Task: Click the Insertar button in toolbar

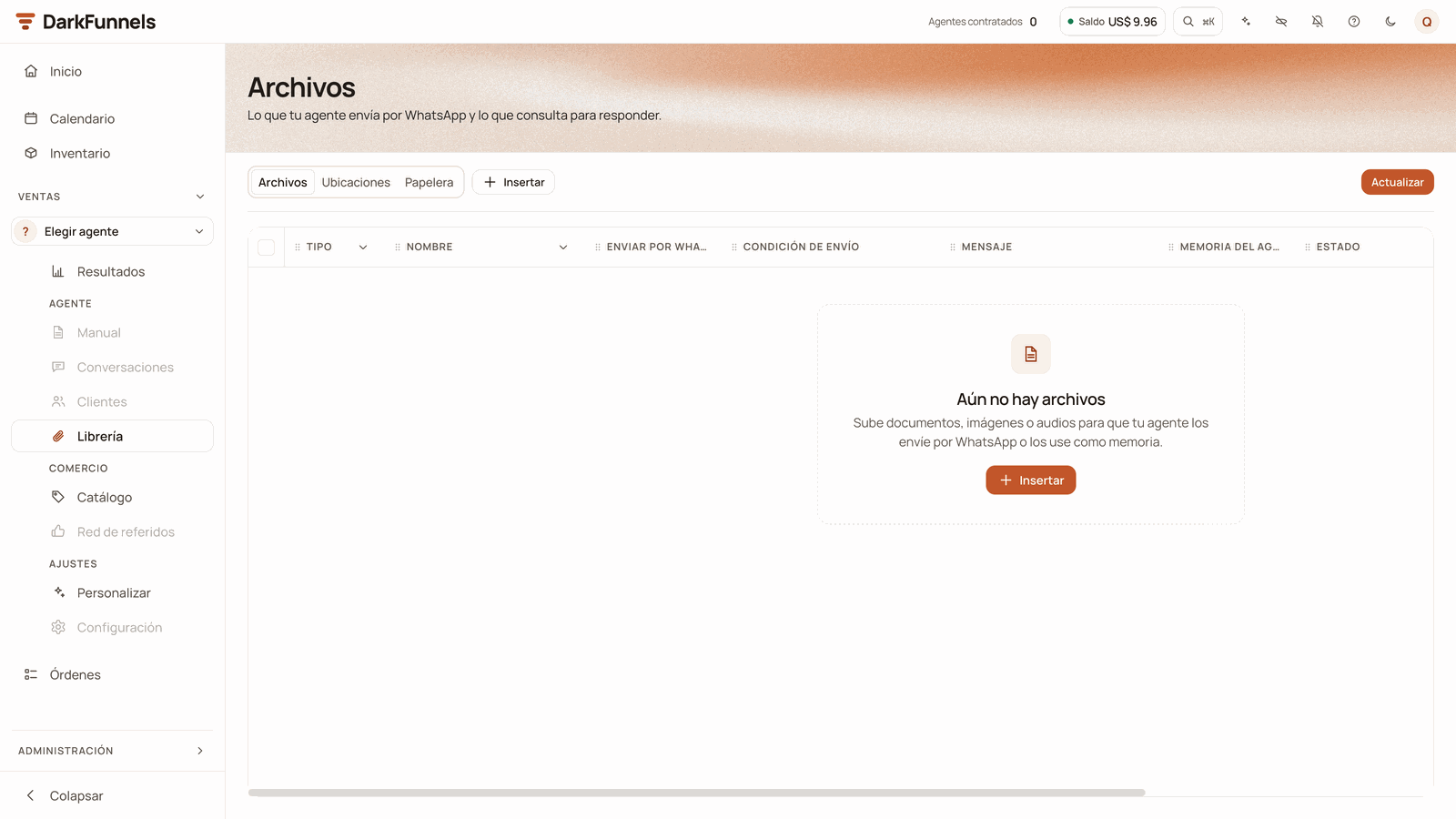Action: coord(513,182)
